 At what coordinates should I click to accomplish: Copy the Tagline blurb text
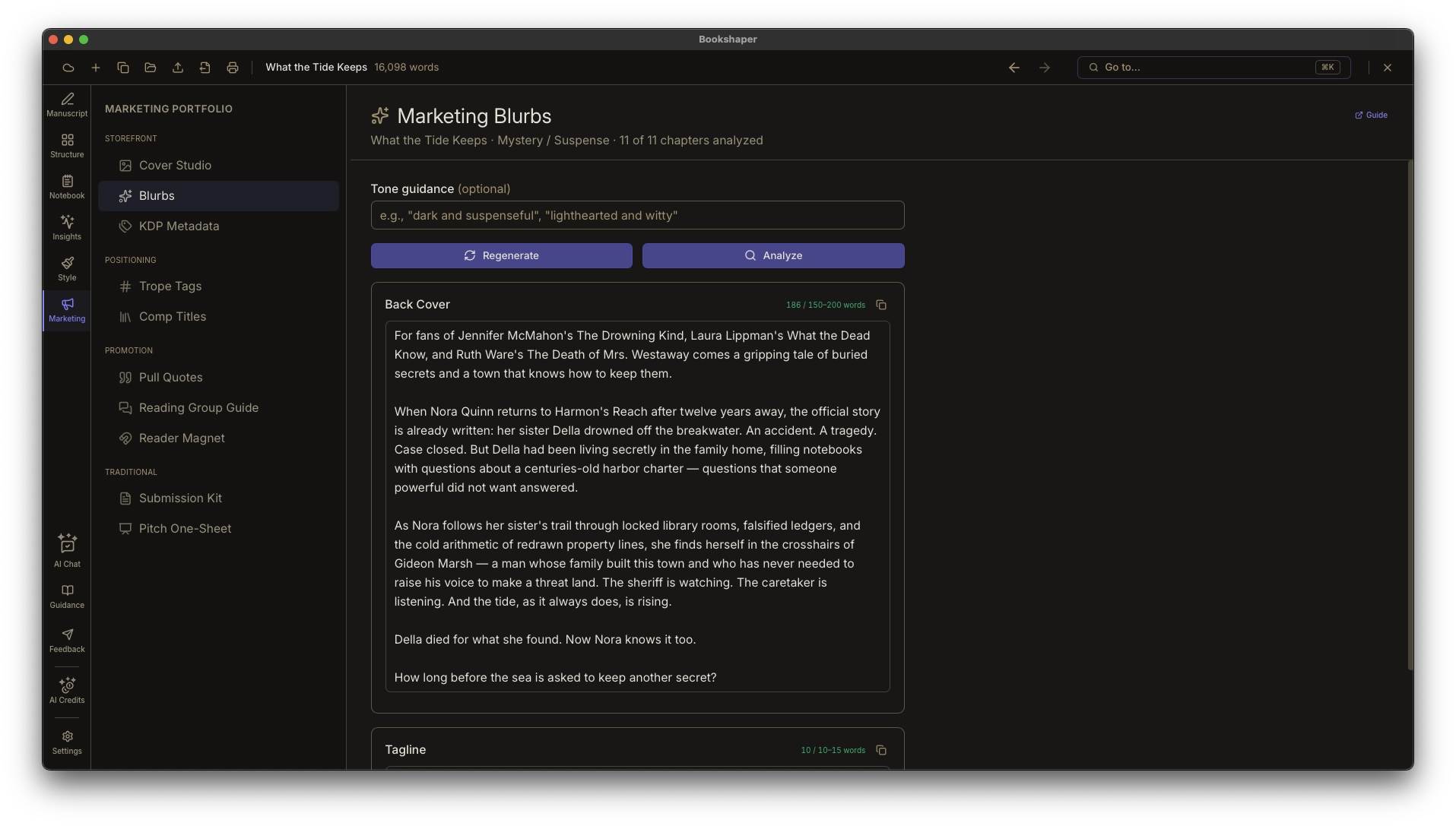click(881, 750)
